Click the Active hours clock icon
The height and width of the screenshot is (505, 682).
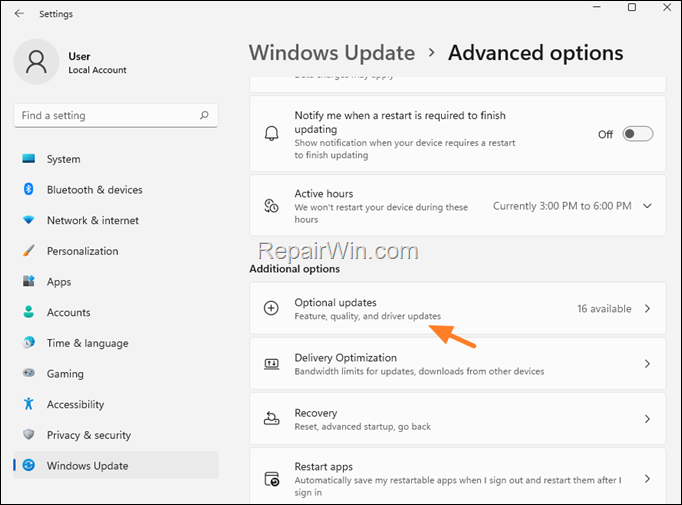271,206
